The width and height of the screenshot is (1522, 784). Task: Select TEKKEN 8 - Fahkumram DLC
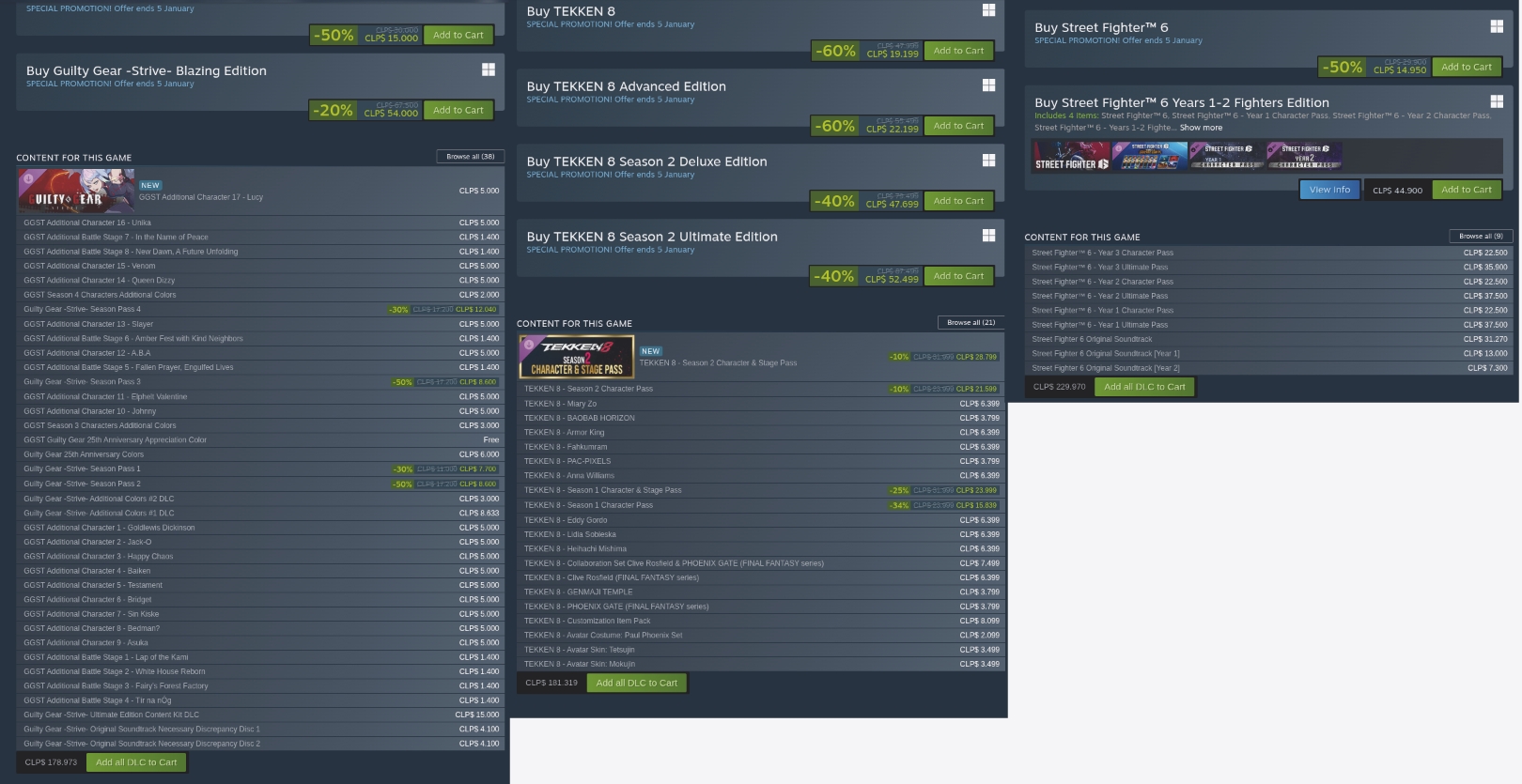(761, 447)
